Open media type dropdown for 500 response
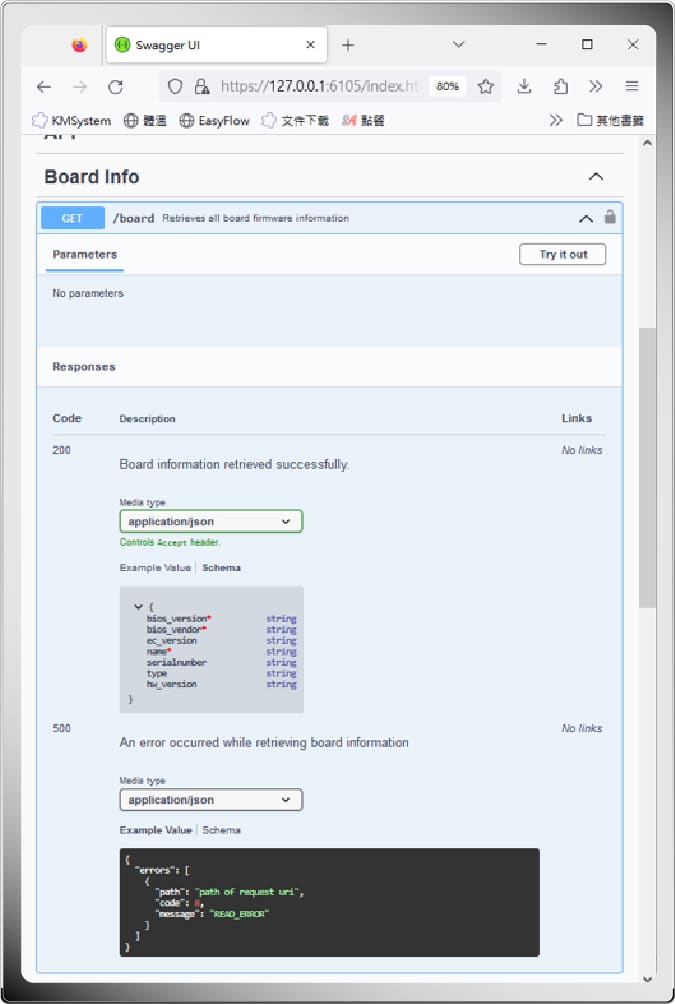This screenshot has height=1004, width=675. tap(210, 800)
